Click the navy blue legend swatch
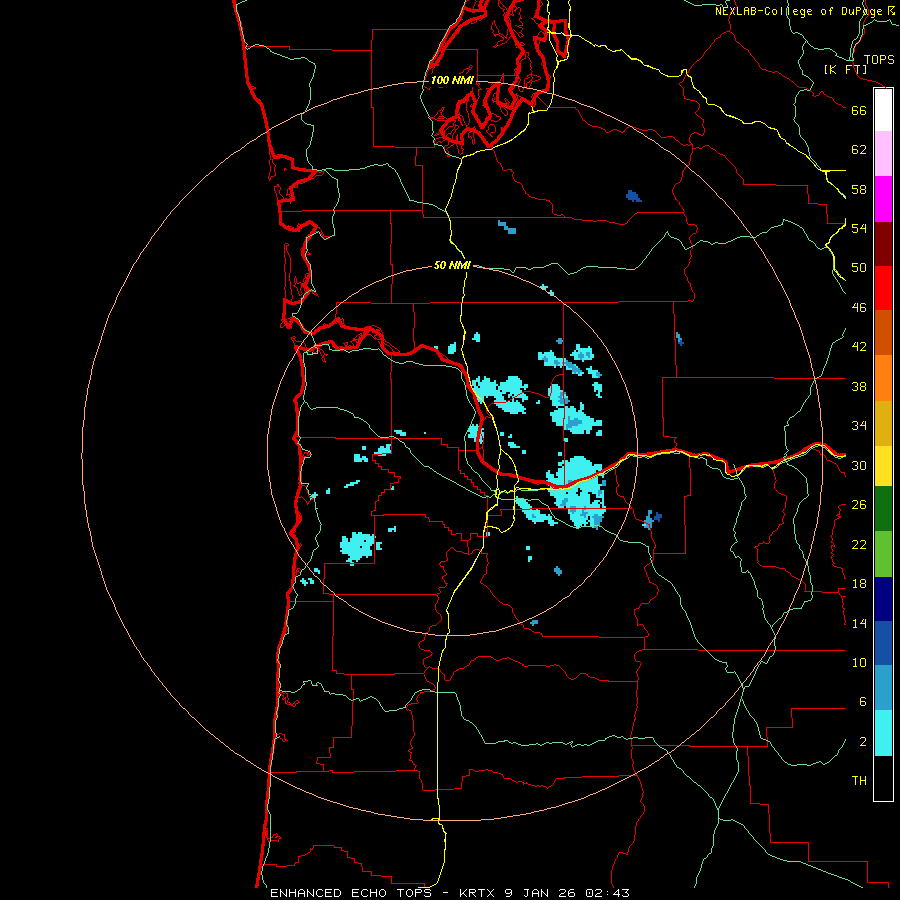Image resolution: width=900 pixels, height=900 pixels. (883, 599)
